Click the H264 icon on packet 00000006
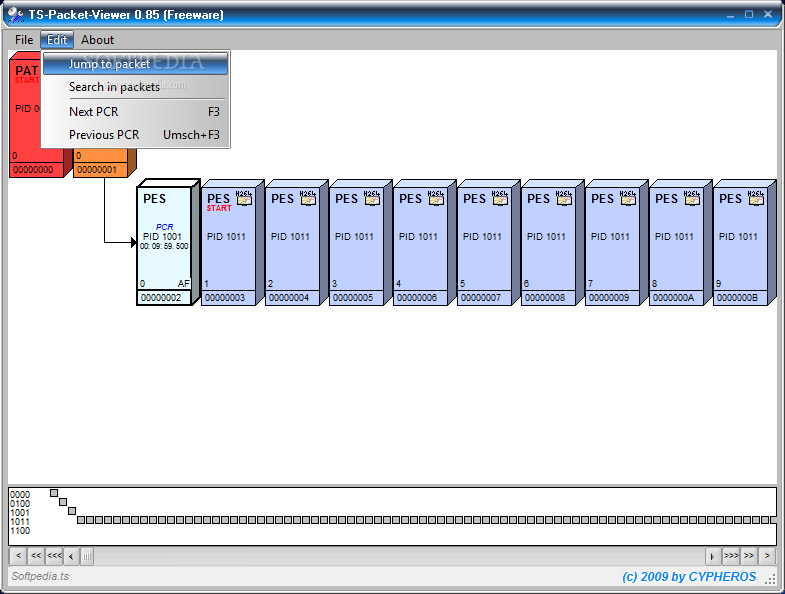 (436, 198)
